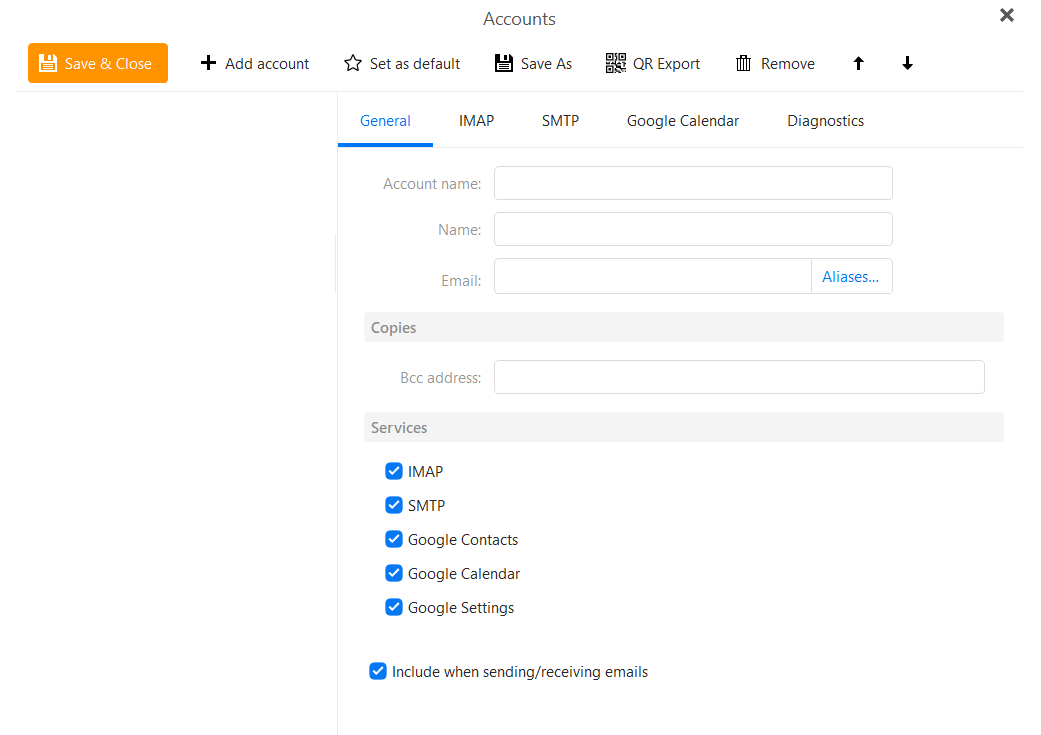This screenshot has height=735, width=1041.
Task: Open the Aliases link
Action: pyautogui.click(x=850, y=276)
